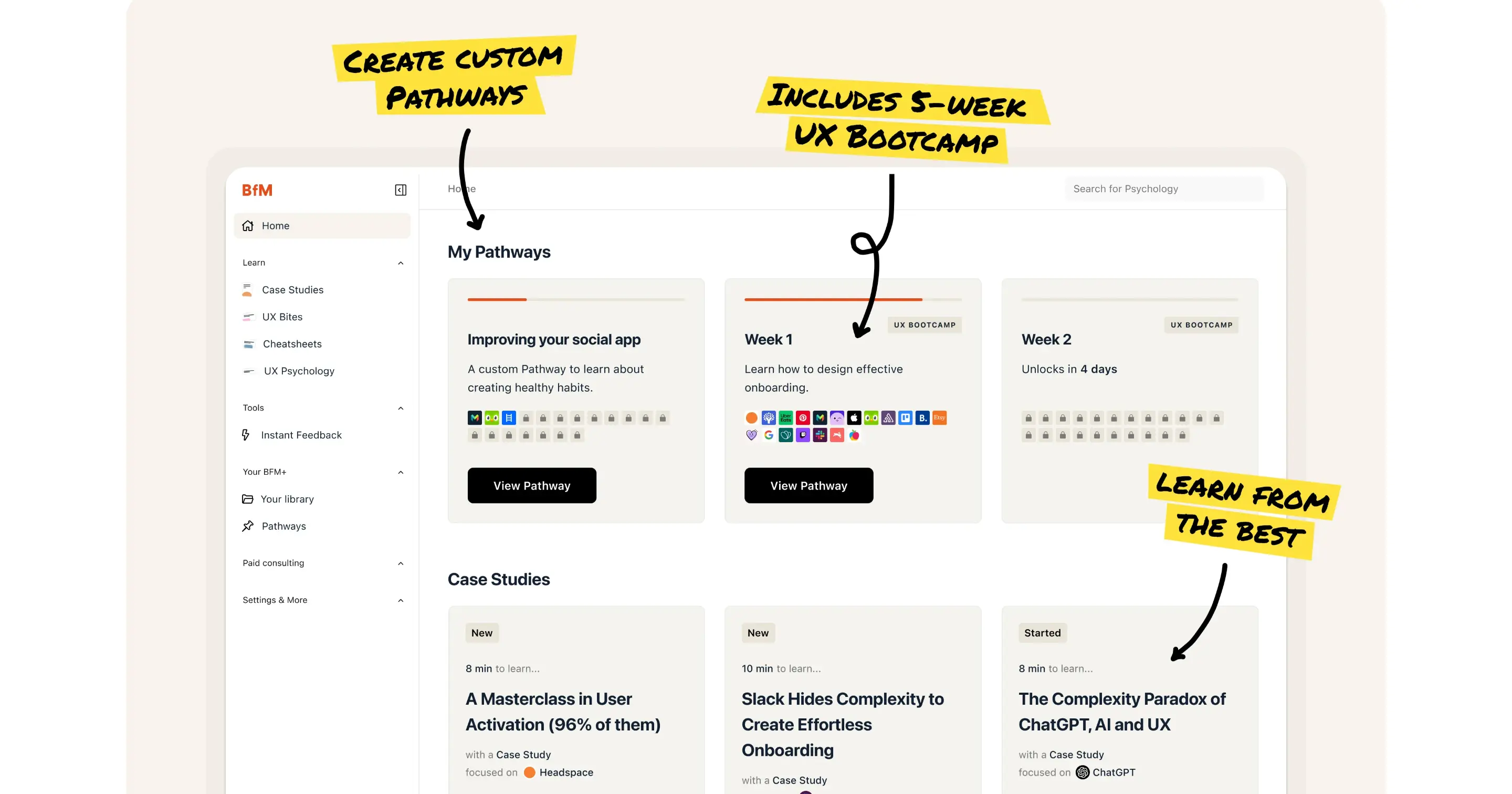Screen dimensions: 1512x794
Task: Click the Pinterest icon in Week 1 card
Action: pyautogui.click(x=802, y=417)
